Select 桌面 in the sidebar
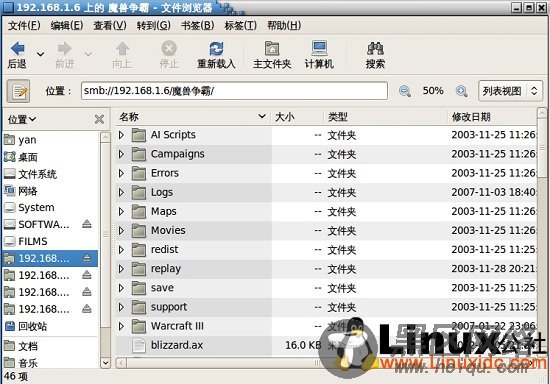550x384 pixels. pyautogui.click(x=50, y=157)
